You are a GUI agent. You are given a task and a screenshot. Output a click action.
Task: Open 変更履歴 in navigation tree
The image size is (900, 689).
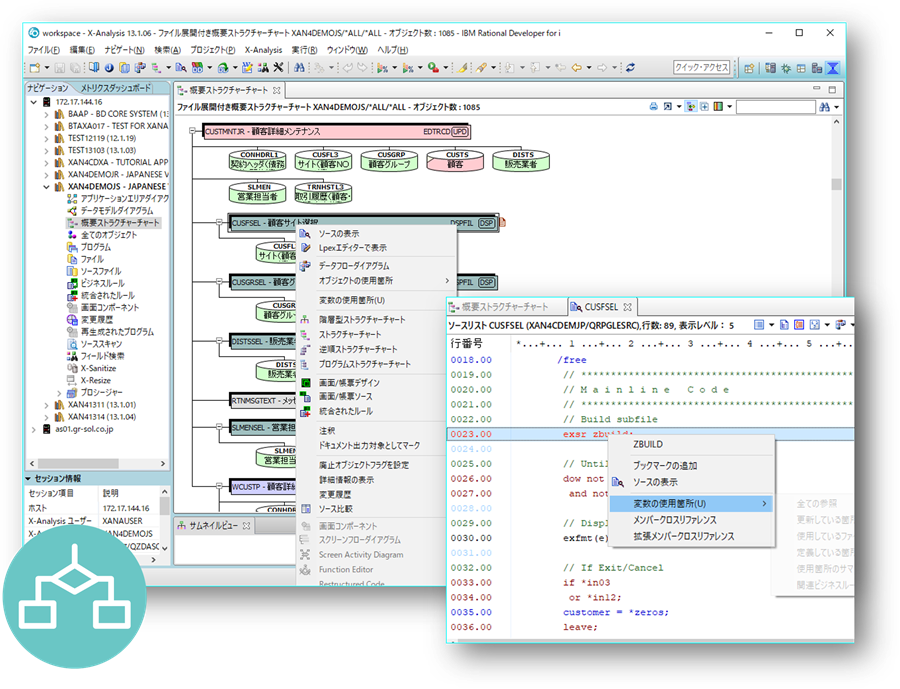(96, 320)
